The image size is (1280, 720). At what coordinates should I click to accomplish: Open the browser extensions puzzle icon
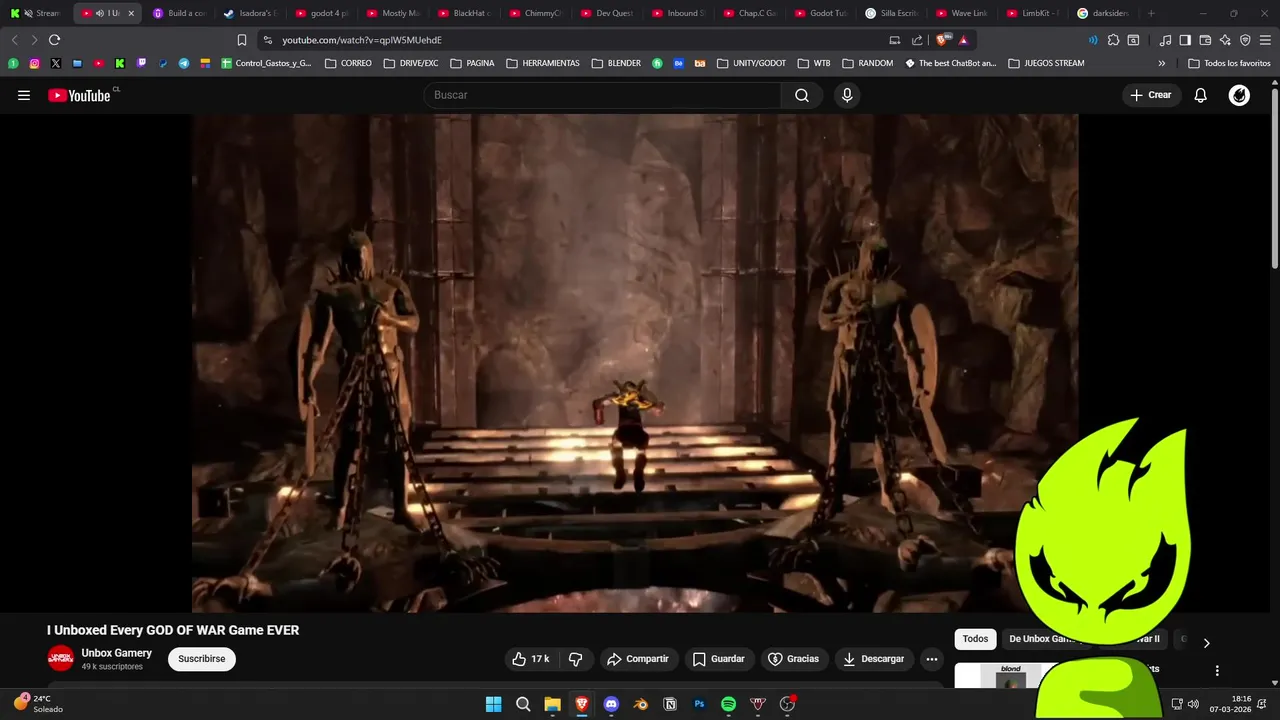[1113, 40]
